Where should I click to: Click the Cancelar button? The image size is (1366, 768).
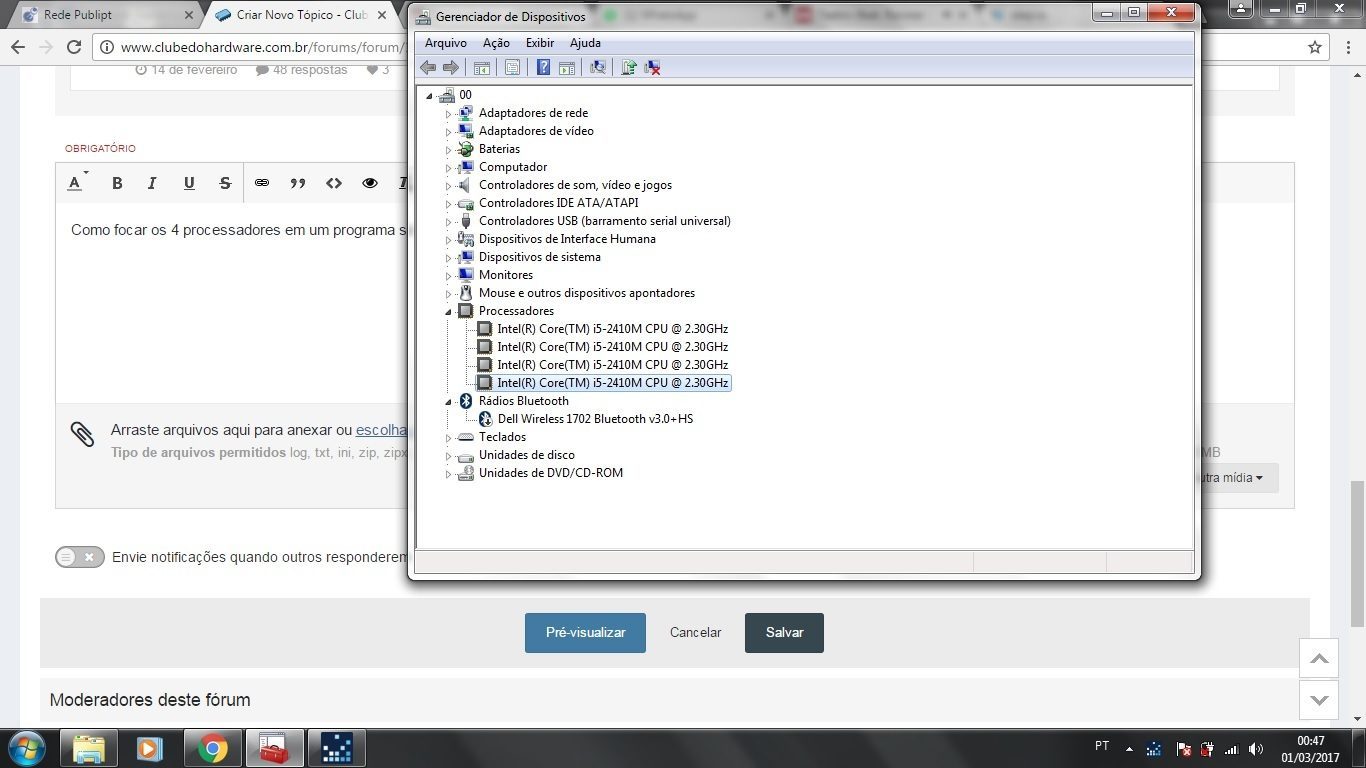pyautogui.click(x=695, y=633)
